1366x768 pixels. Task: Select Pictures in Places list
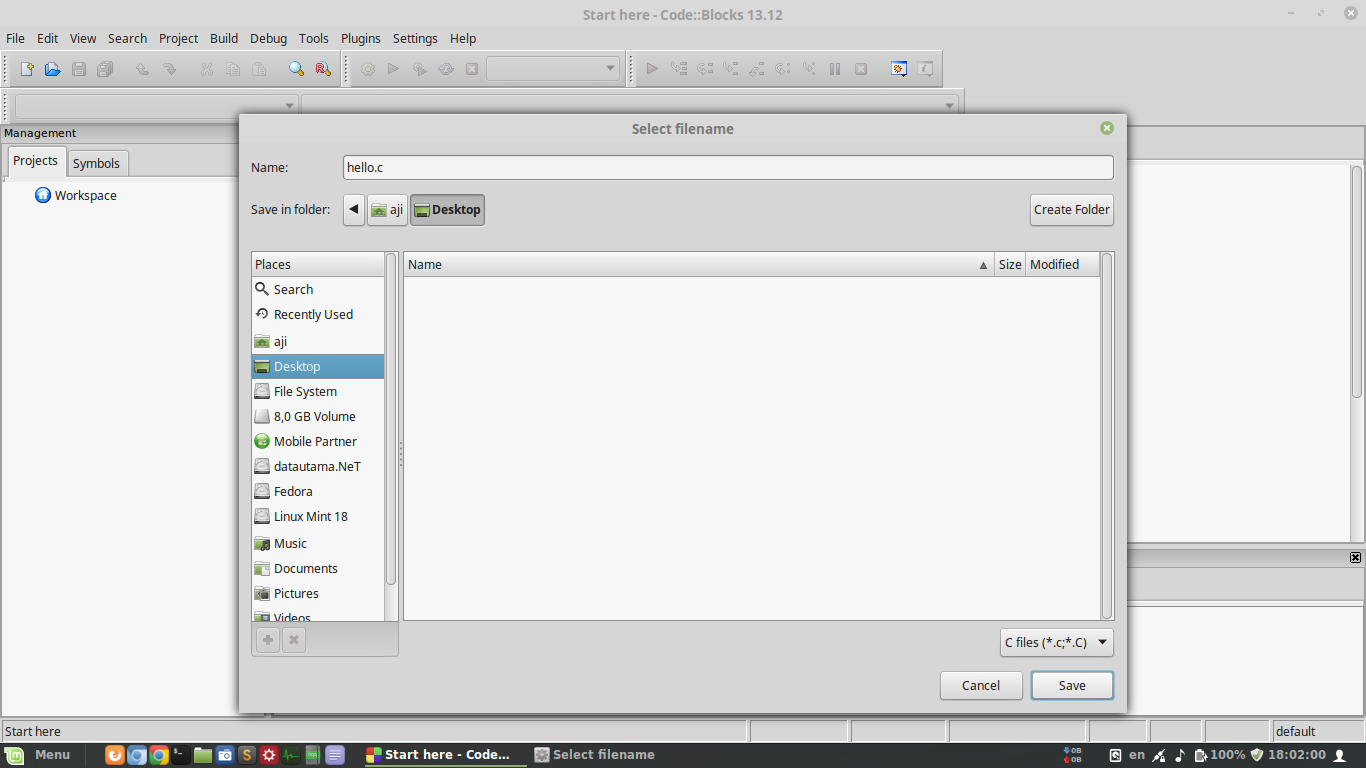click(x=317, y=593)
